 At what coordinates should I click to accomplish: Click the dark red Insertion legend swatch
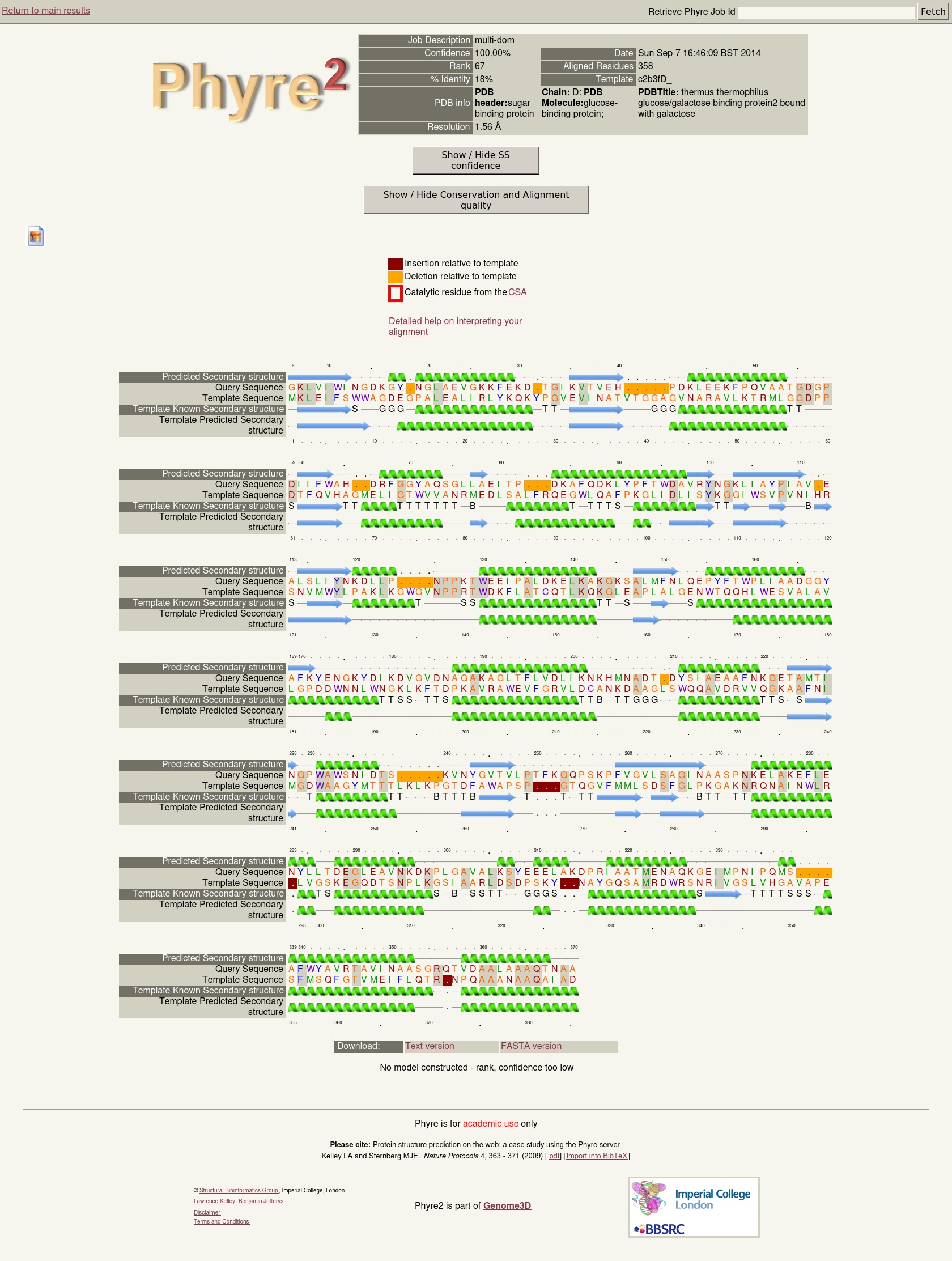[395, 264]
